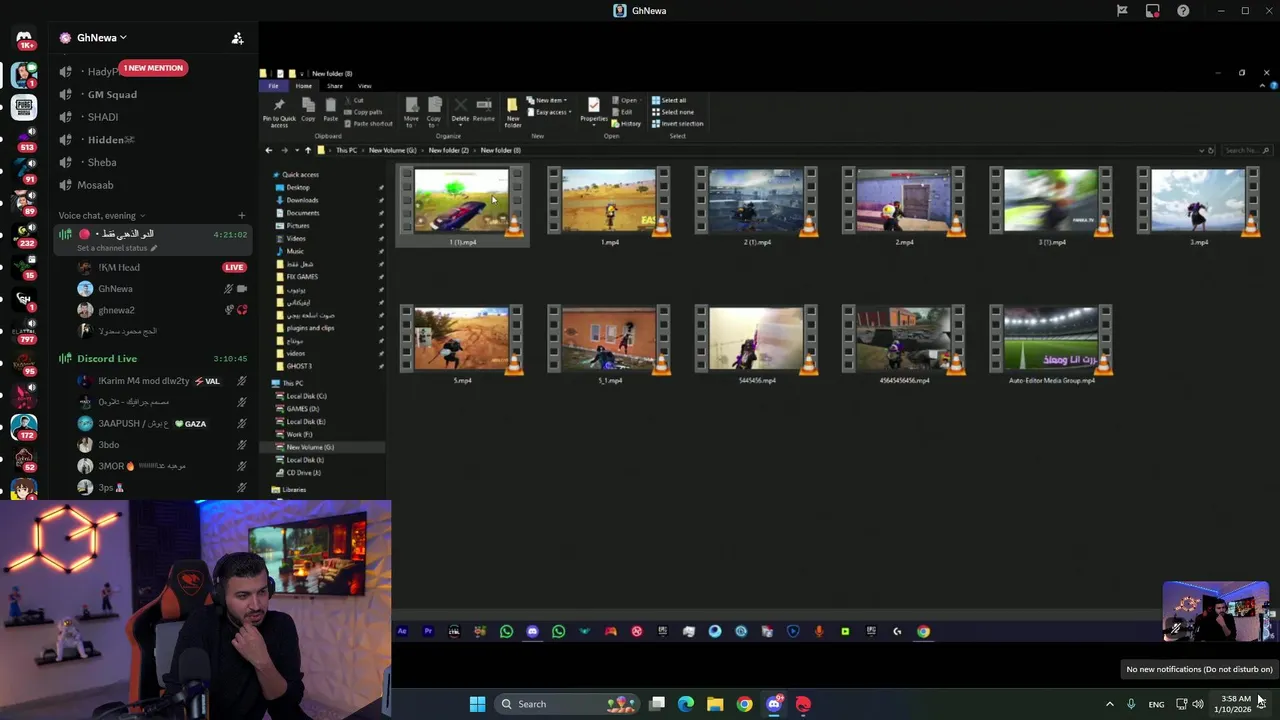Select Downloads in the navigation pane
The height and width of the screenshot is (720, 1280).
[302, 200]
